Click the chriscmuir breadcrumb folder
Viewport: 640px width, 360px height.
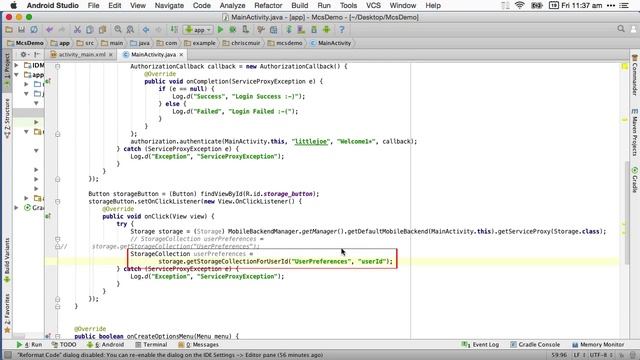tap(242, 43)
